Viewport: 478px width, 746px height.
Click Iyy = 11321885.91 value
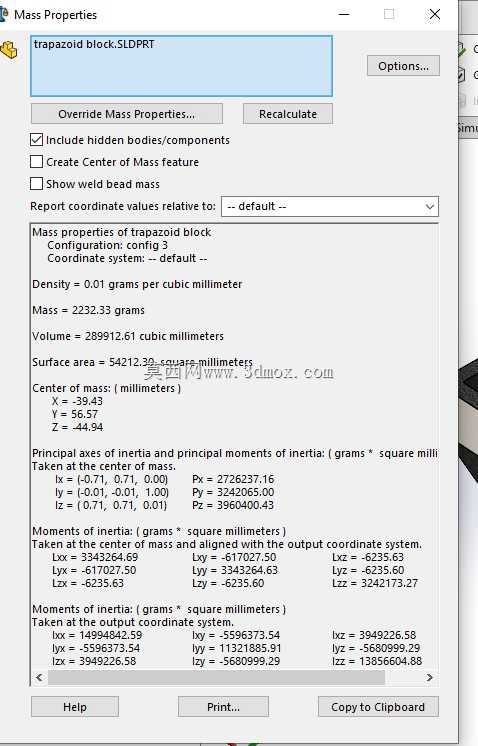tap(237, 648)
